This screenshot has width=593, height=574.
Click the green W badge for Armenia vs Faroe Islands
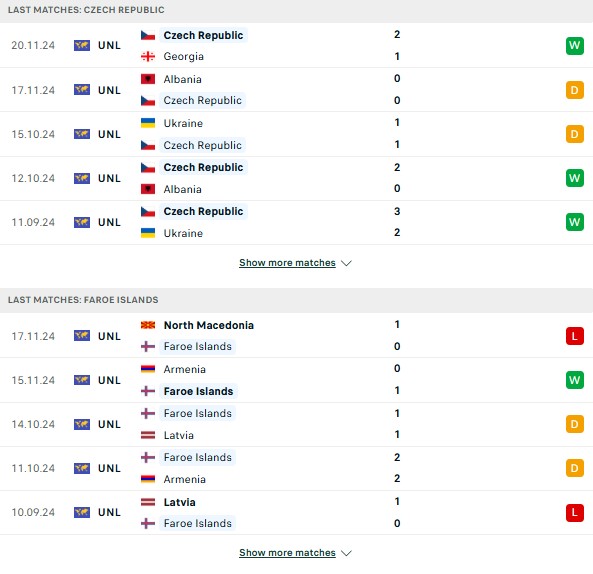pyautogui.click(x=574, y=380)
